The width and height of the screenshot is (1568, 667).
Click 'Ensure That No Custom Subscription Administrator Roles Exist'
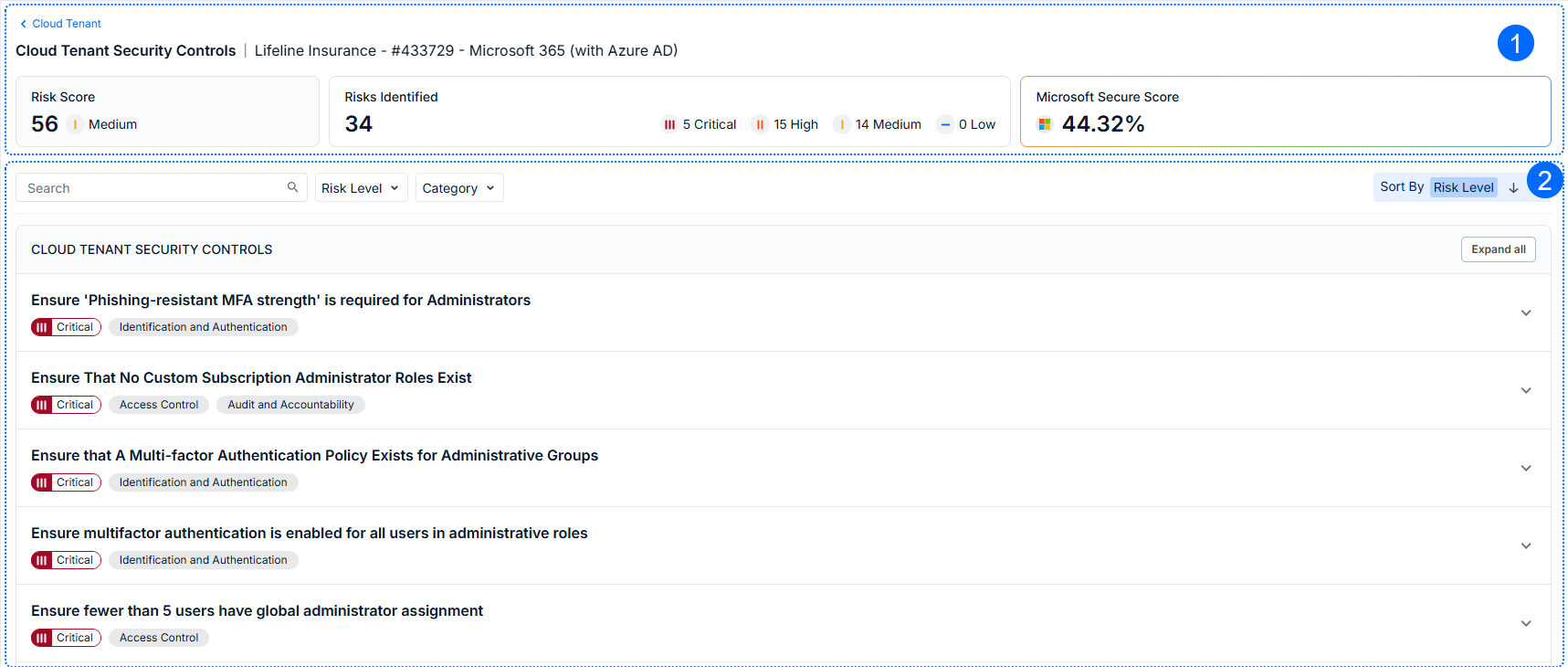coord(251,377)
